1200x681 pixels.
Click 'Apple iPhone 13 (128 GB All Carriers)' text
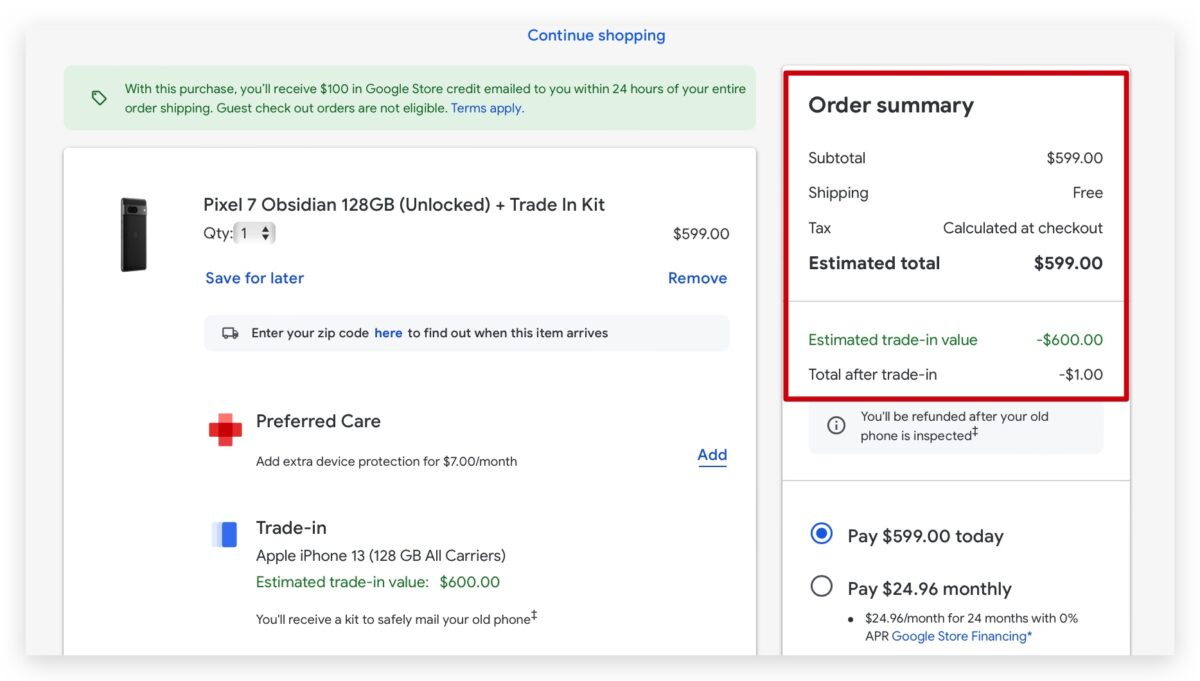[381, 555]
